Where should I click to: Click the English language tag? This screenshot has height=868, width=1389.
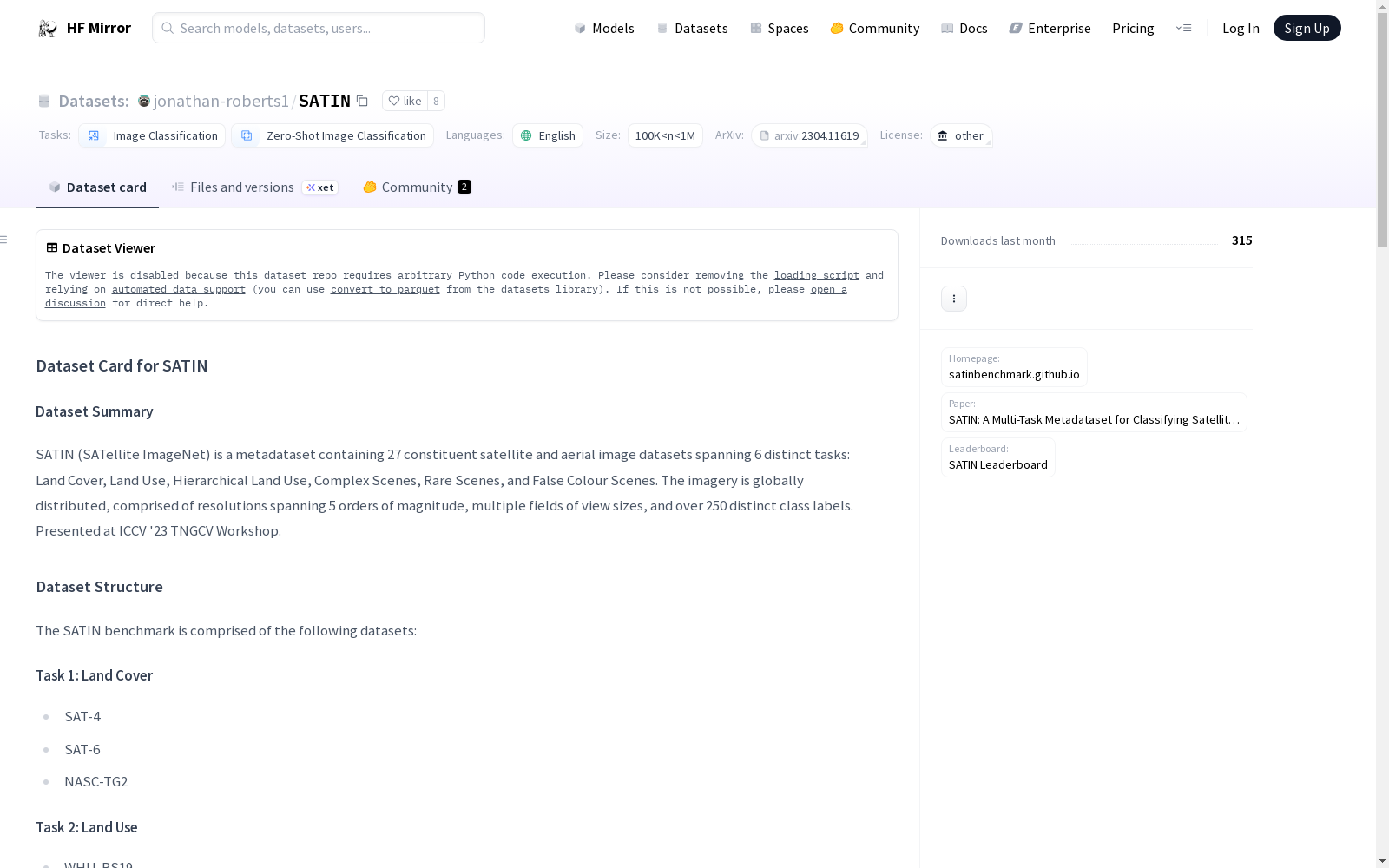click(x=548, y=135)
